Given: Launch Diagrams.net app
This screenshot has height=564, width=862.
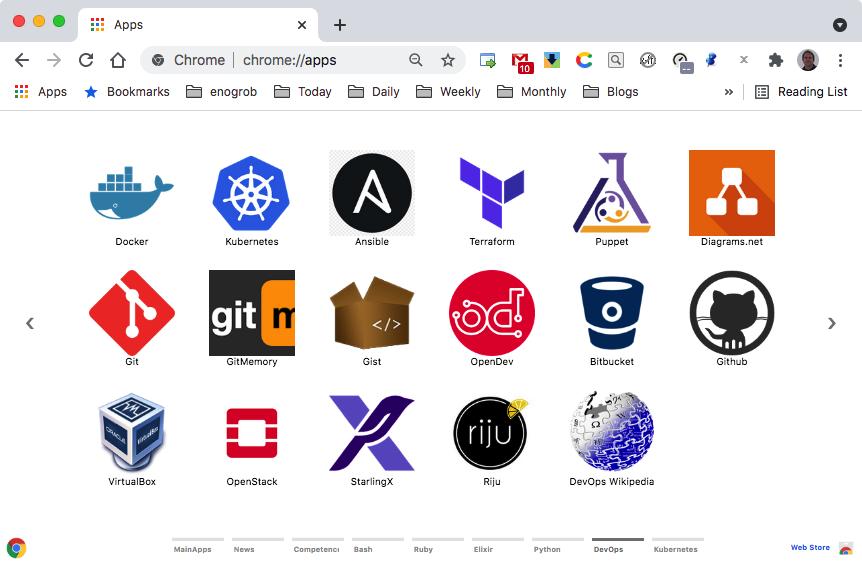Looking at the screenshot, I should pos(732,193).
